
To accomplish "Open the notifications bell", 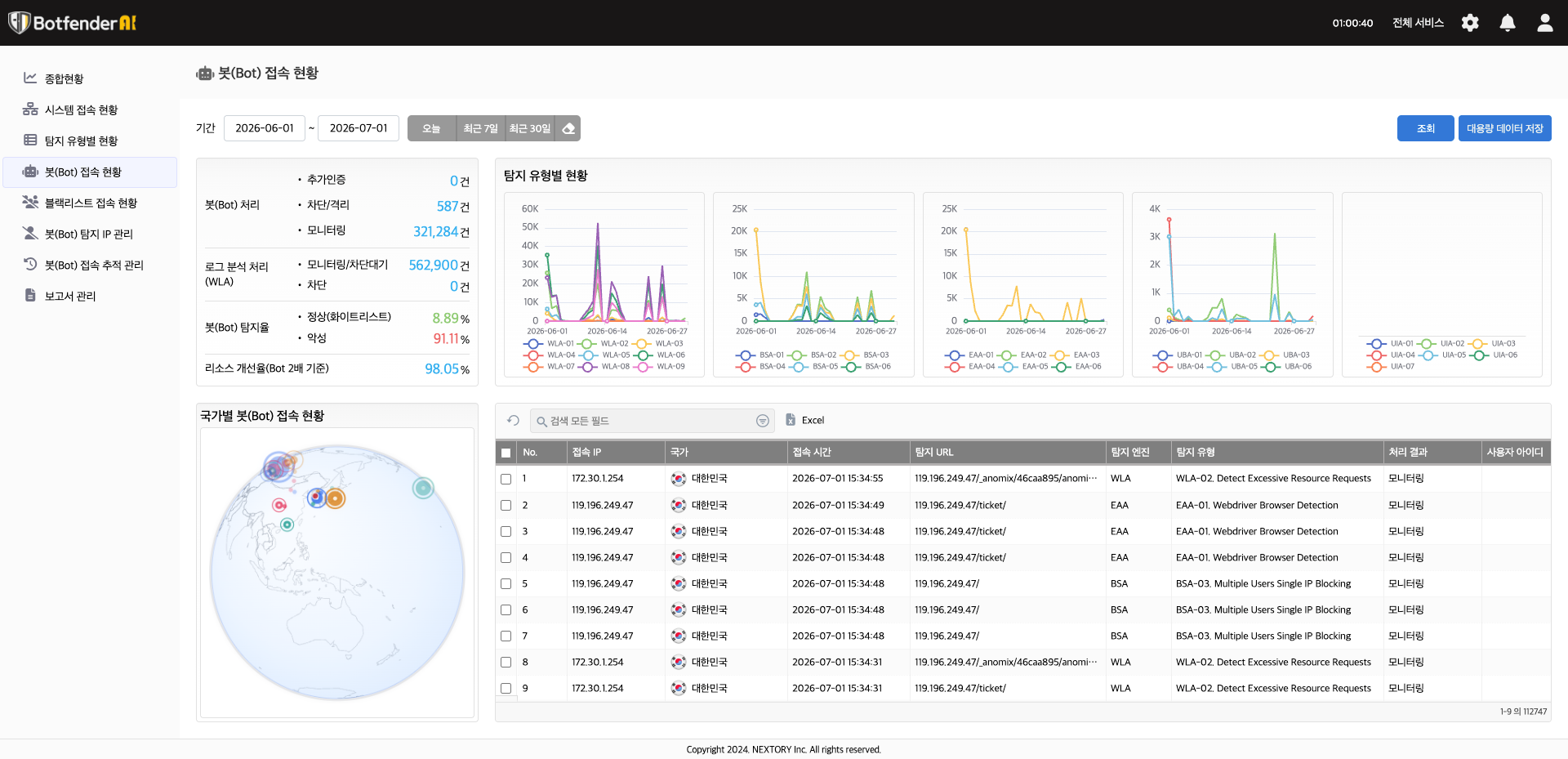I will coord(1508,23).
